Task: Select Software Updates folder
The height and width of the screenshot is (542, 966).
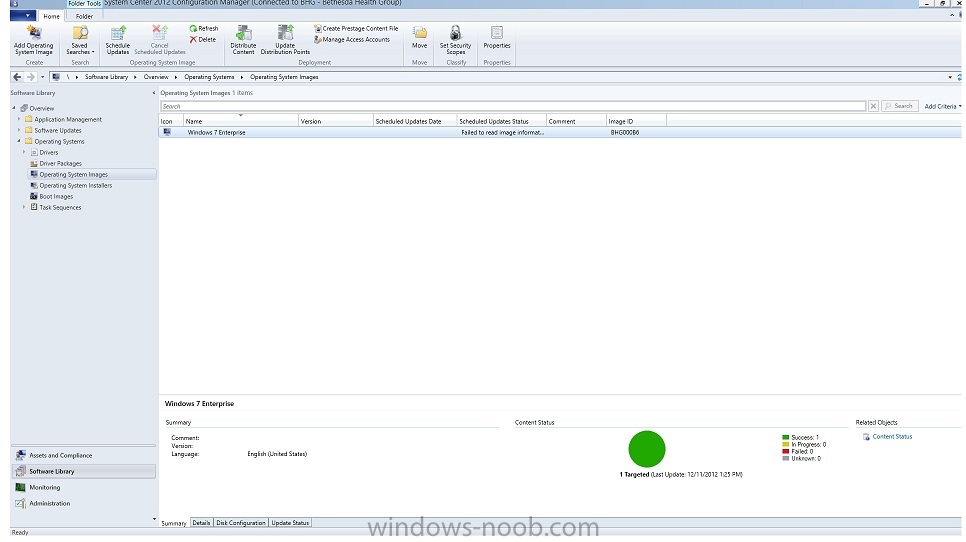Action: (x=58, y=131)
